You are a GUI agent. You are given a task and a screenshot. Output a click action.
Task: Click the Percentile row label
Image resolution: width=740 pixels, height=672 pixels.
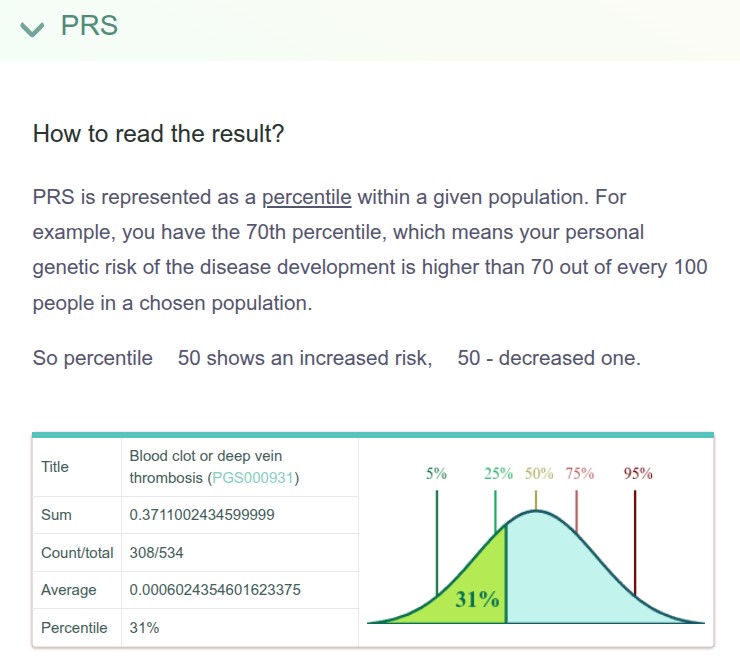tap(74, 628)
